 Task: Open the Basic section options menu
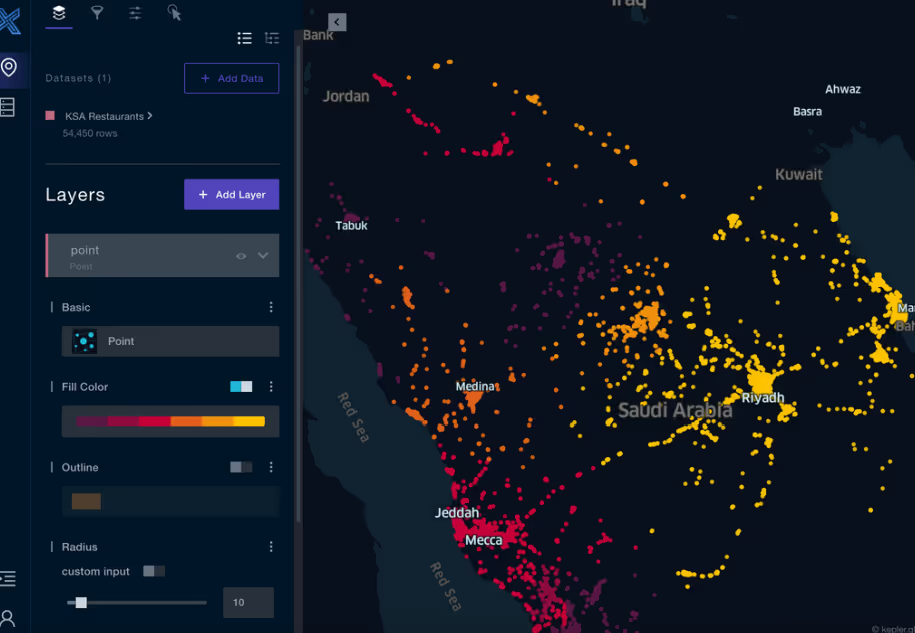click(x=270, y=307)
